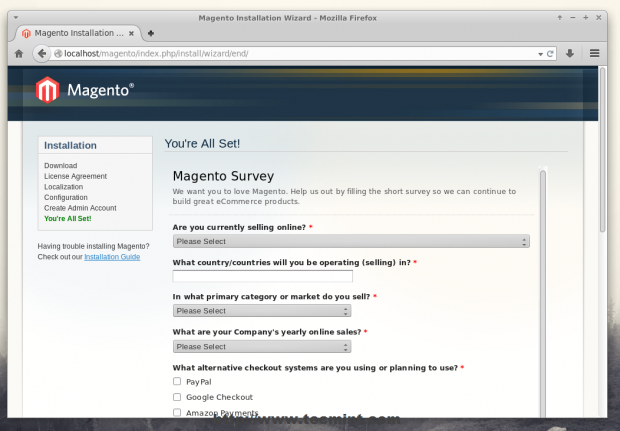Viewport: 620px width, 431px height.
Task: Click the green 'You're All Set!' step
Action: coord(68,219)
